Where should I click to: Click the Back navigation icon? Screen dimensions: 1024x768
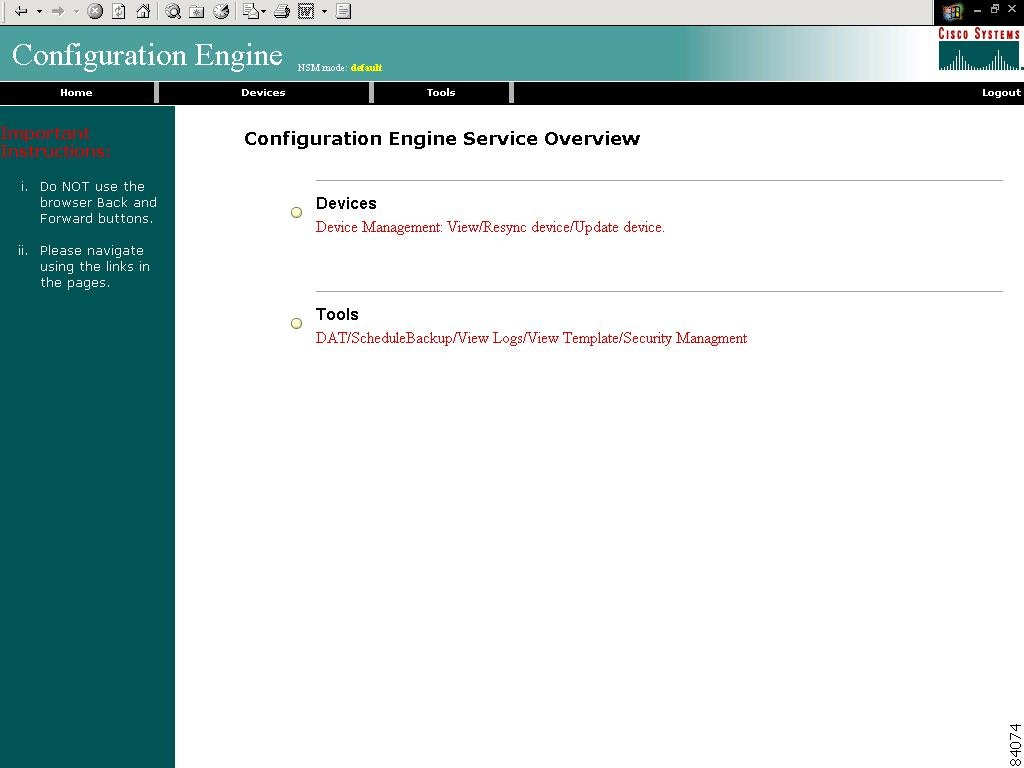pos(21,11)
